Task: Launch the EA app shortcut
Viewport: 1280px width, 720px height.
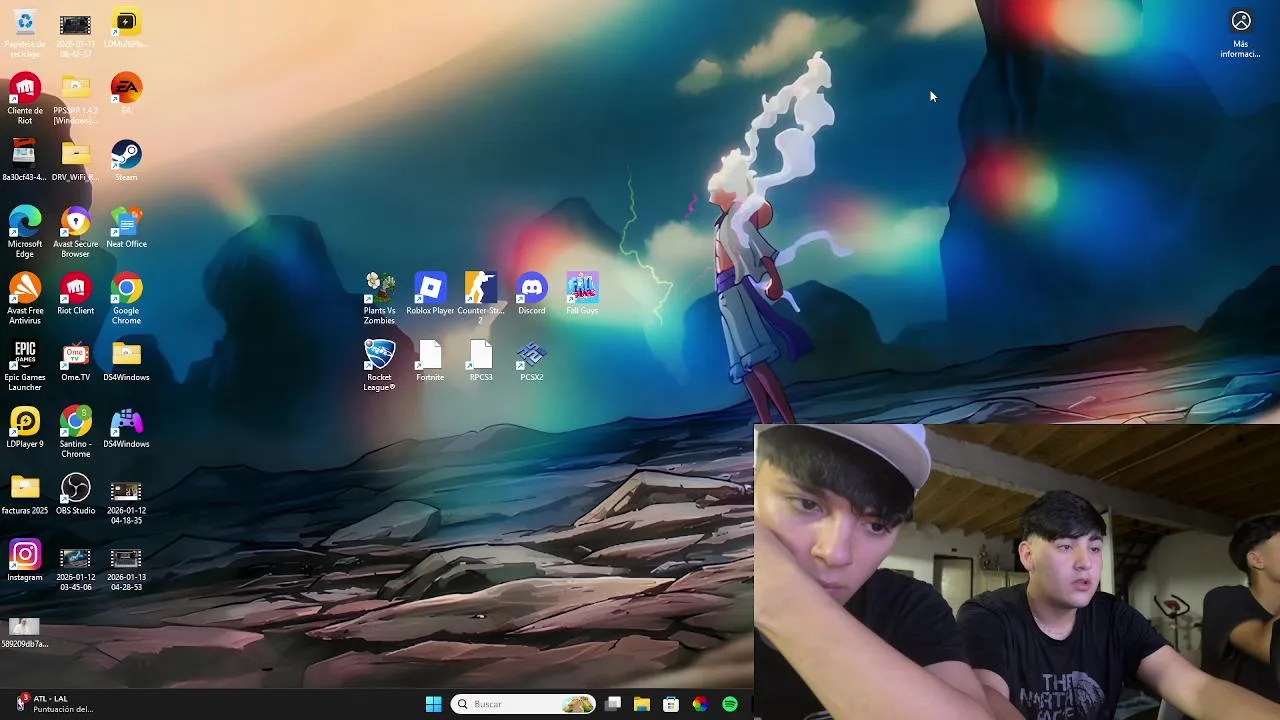Action: click(x=126, y=94)
